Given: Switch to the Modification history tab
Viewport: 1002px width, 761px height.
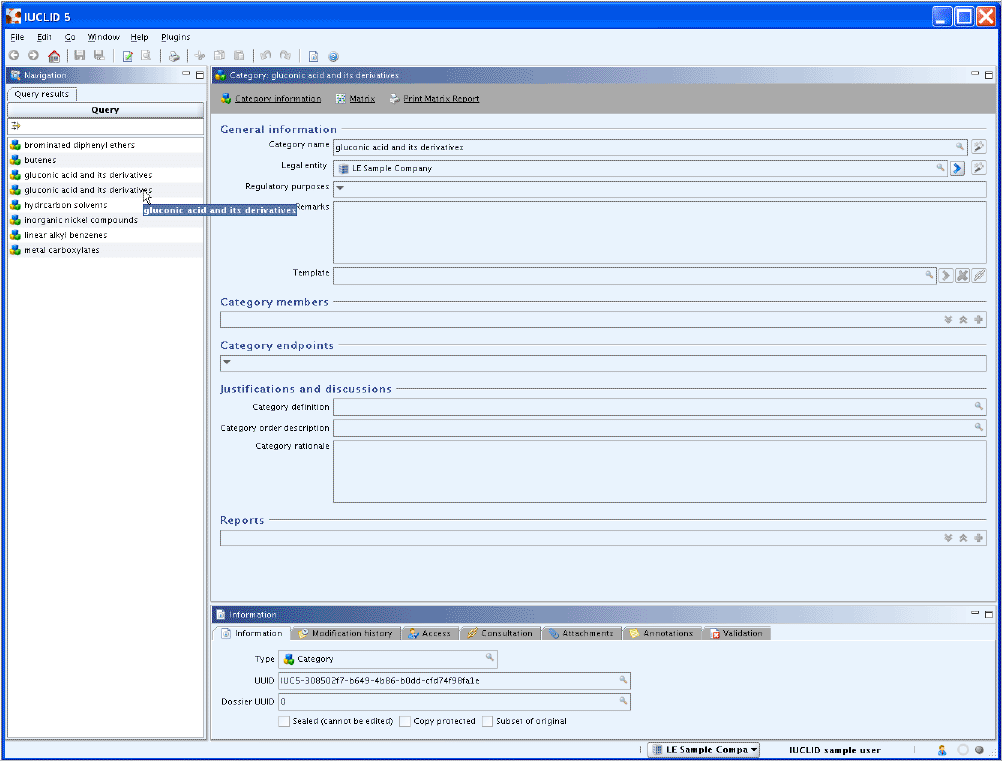Looking at the screenshot, I should (x=346, y=633).
